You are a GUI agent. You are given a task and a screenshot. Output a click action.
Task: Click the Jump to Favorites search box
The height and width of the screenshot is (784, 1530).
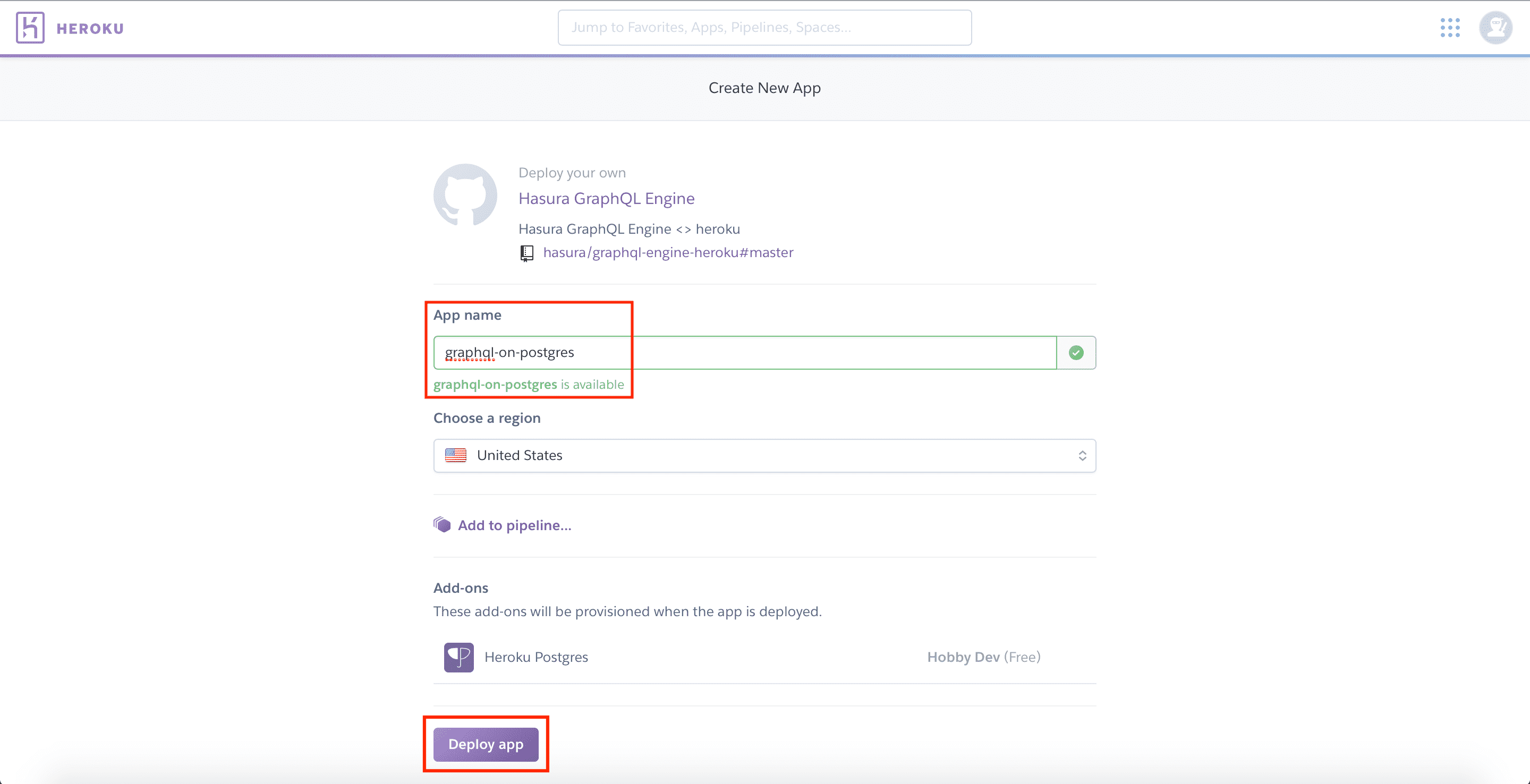coord(764,27)
